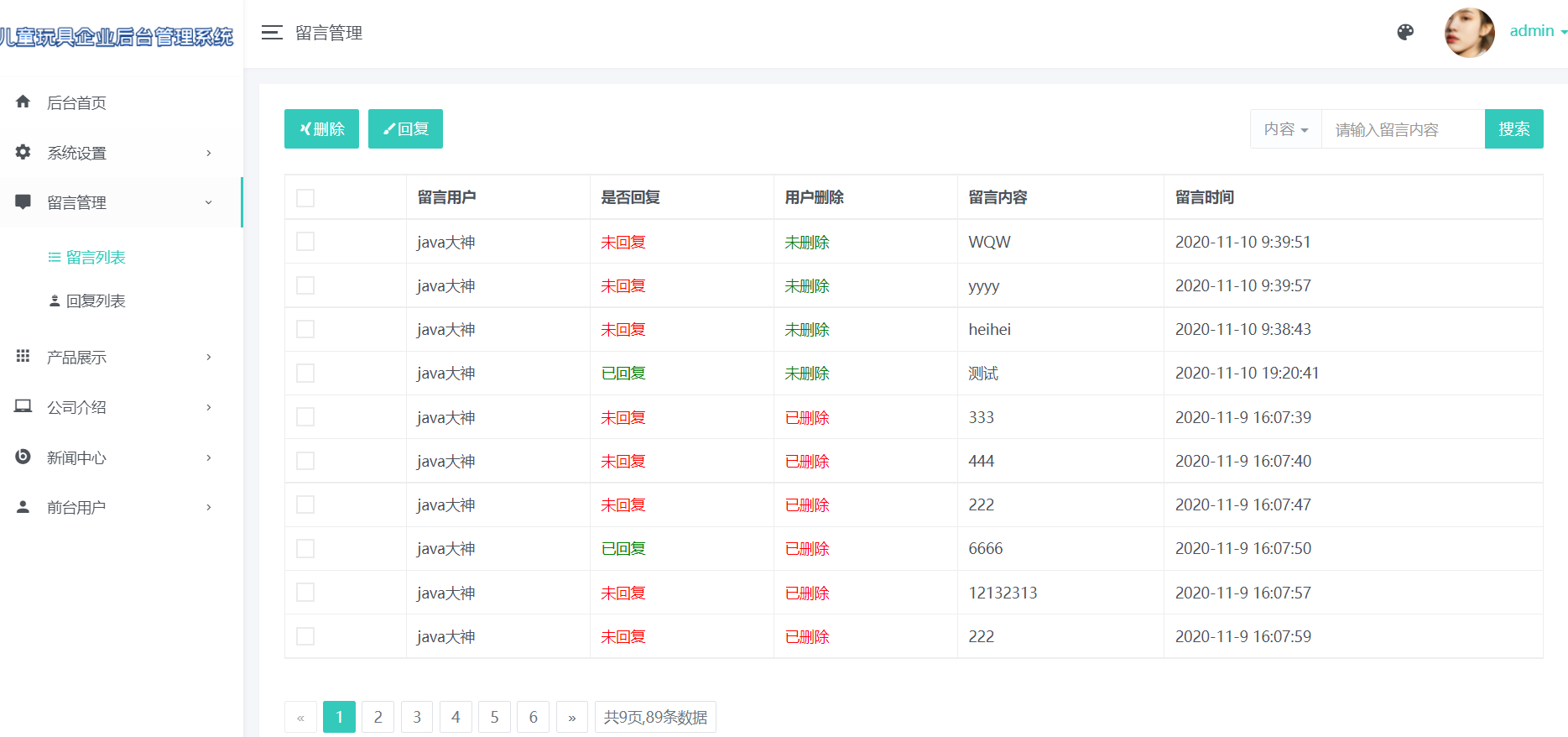The image size is (1568, 737).
Task: Click the person icon beside 回复列表
Action: [55, 301]
